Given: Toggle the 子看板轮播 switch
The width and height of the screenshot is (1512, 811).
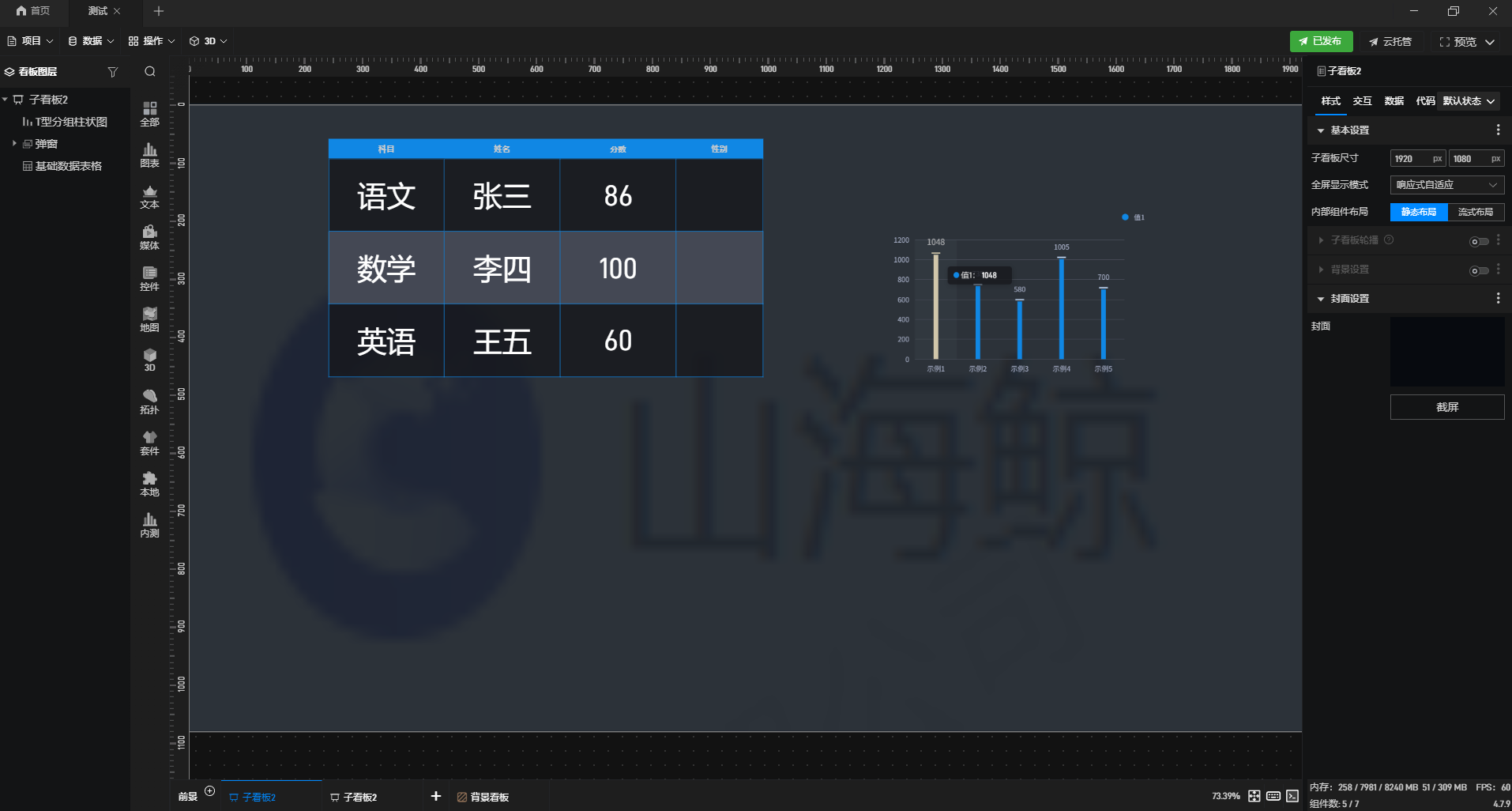Looking at the screenshot, I should (1479, 241).
